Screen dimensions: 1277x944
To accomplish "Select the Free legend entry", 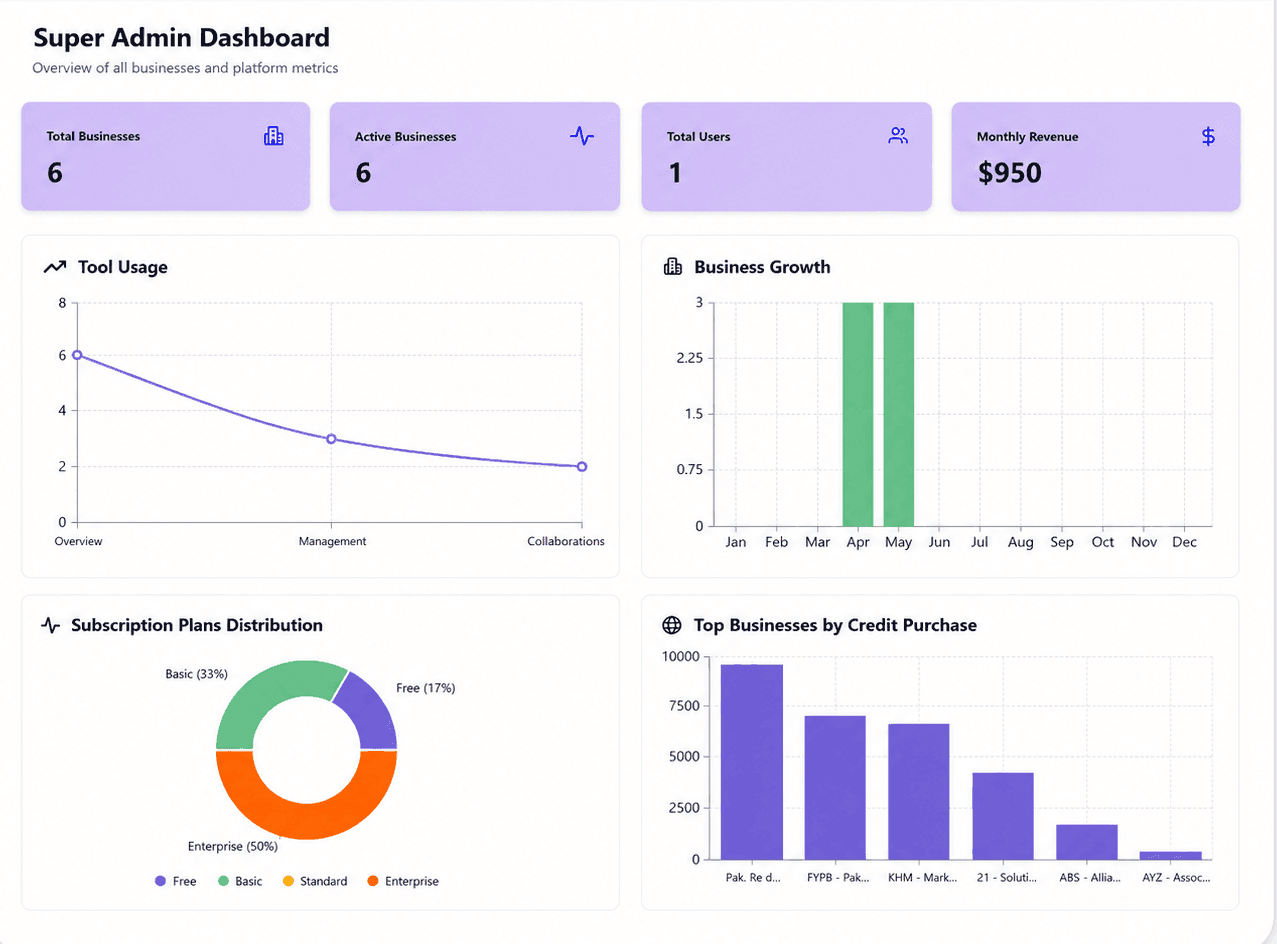I will (176, 881).
